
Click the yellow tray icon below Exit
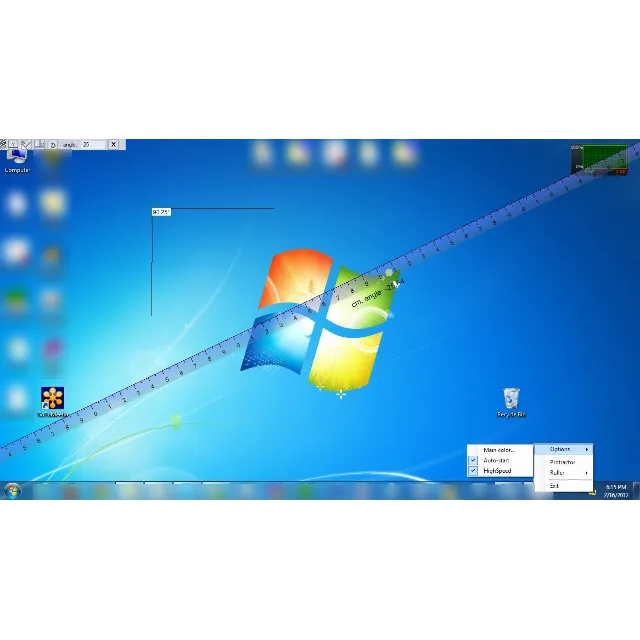click(x=592, y=493)
